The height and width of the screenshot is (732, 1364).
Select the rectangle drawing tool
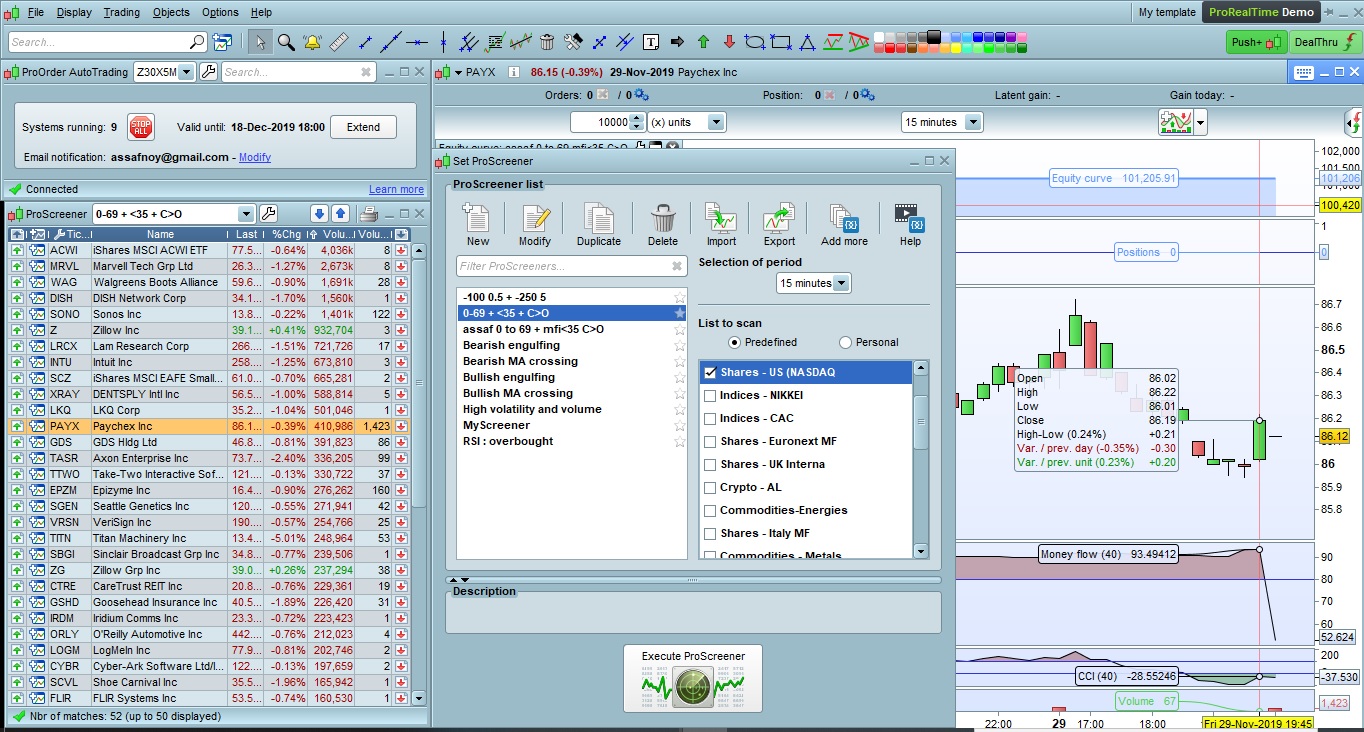[781, 42]
